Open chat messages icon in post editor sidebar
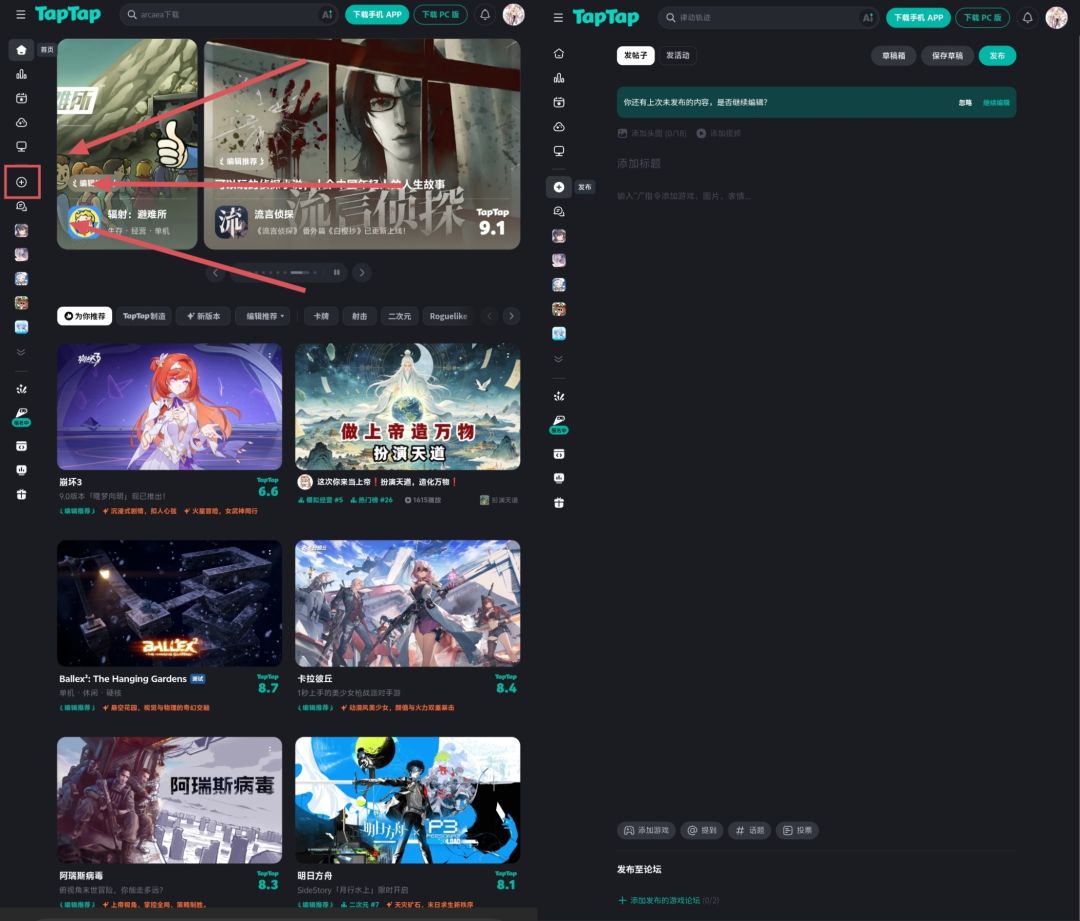 coord(559,211)
